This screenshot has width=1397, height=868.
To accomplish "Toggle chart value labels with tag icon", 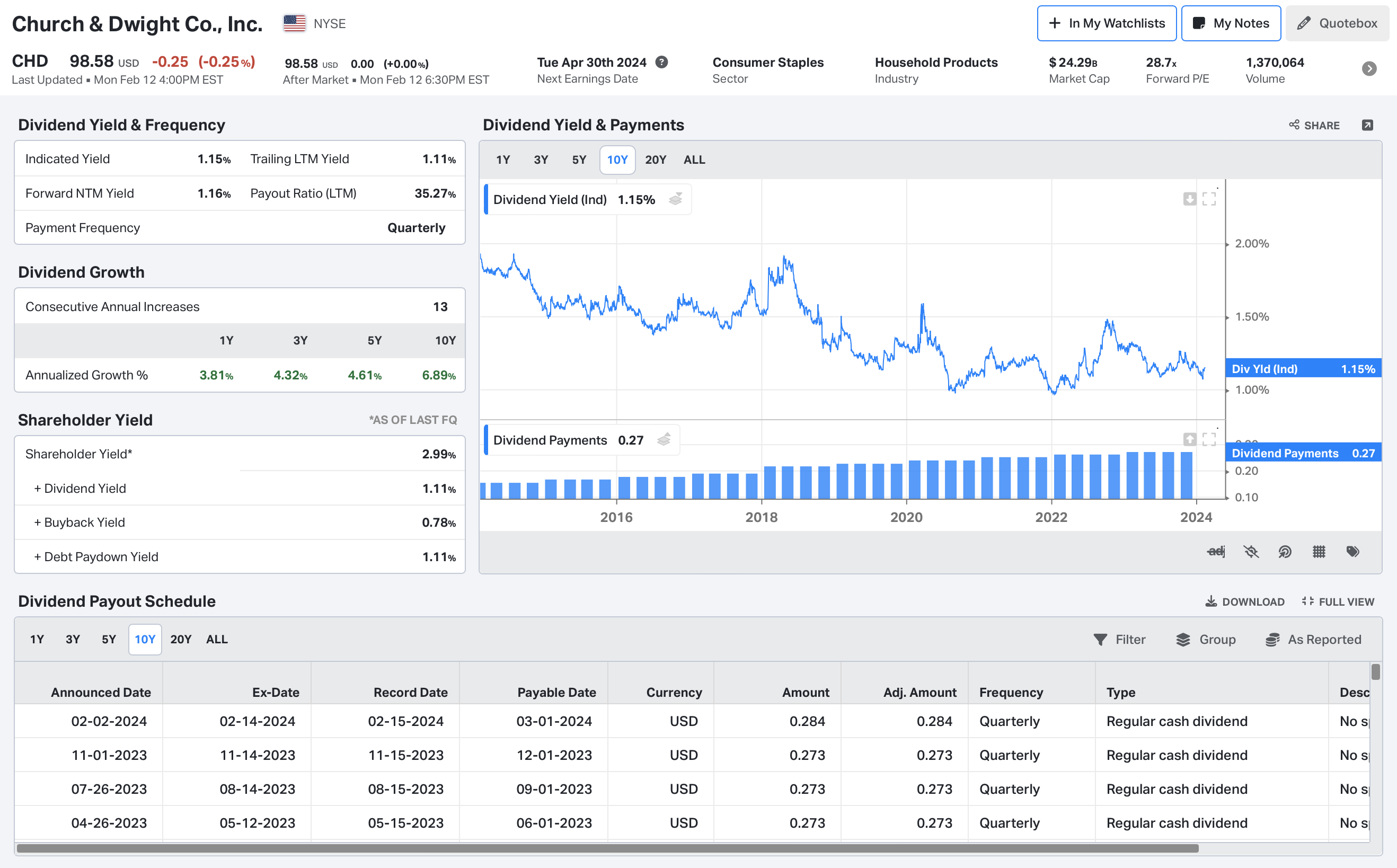I will [x=1353, y=552].
